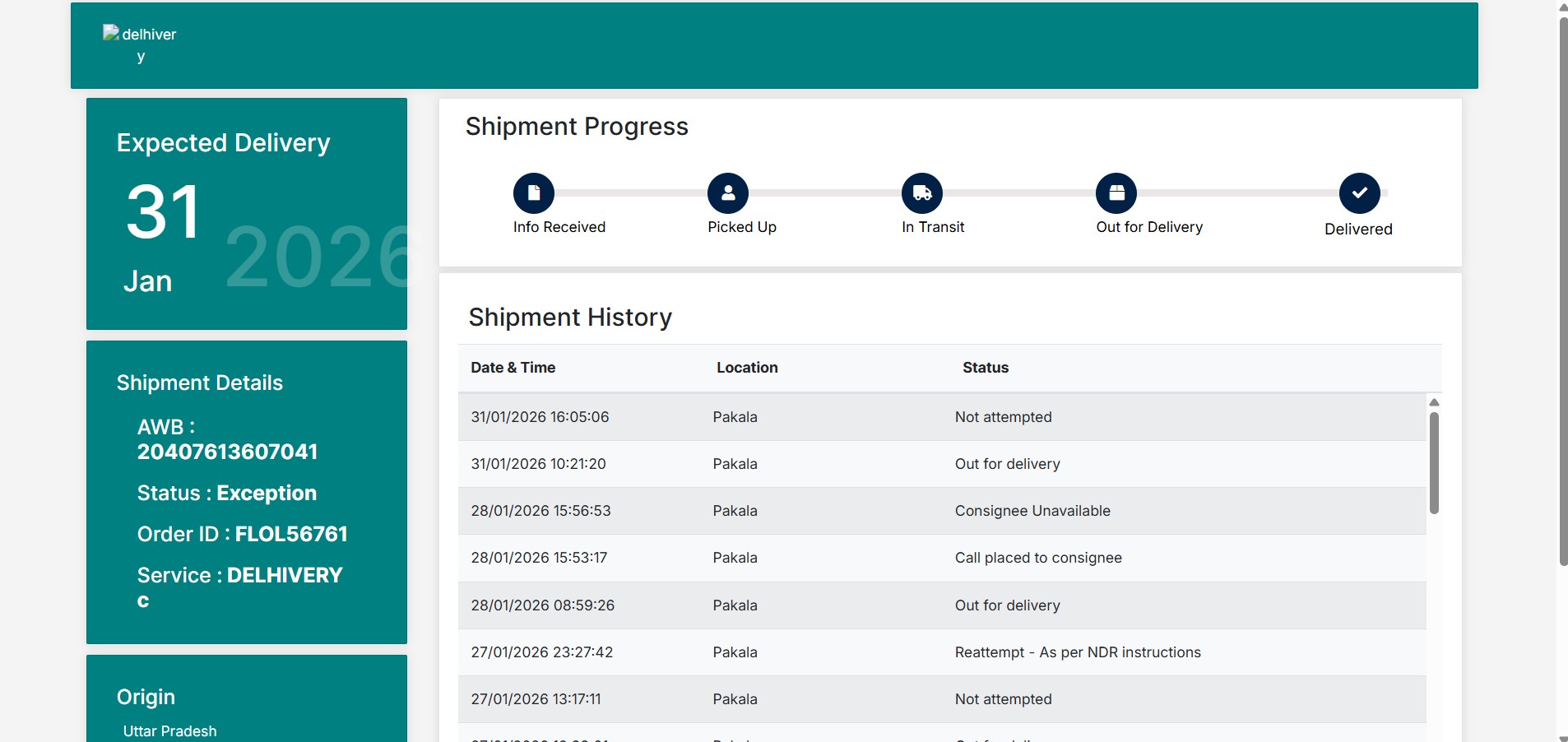Select the AWB number 20407613607041
This screenshot has width=1568, height=742.
(227, 452)
